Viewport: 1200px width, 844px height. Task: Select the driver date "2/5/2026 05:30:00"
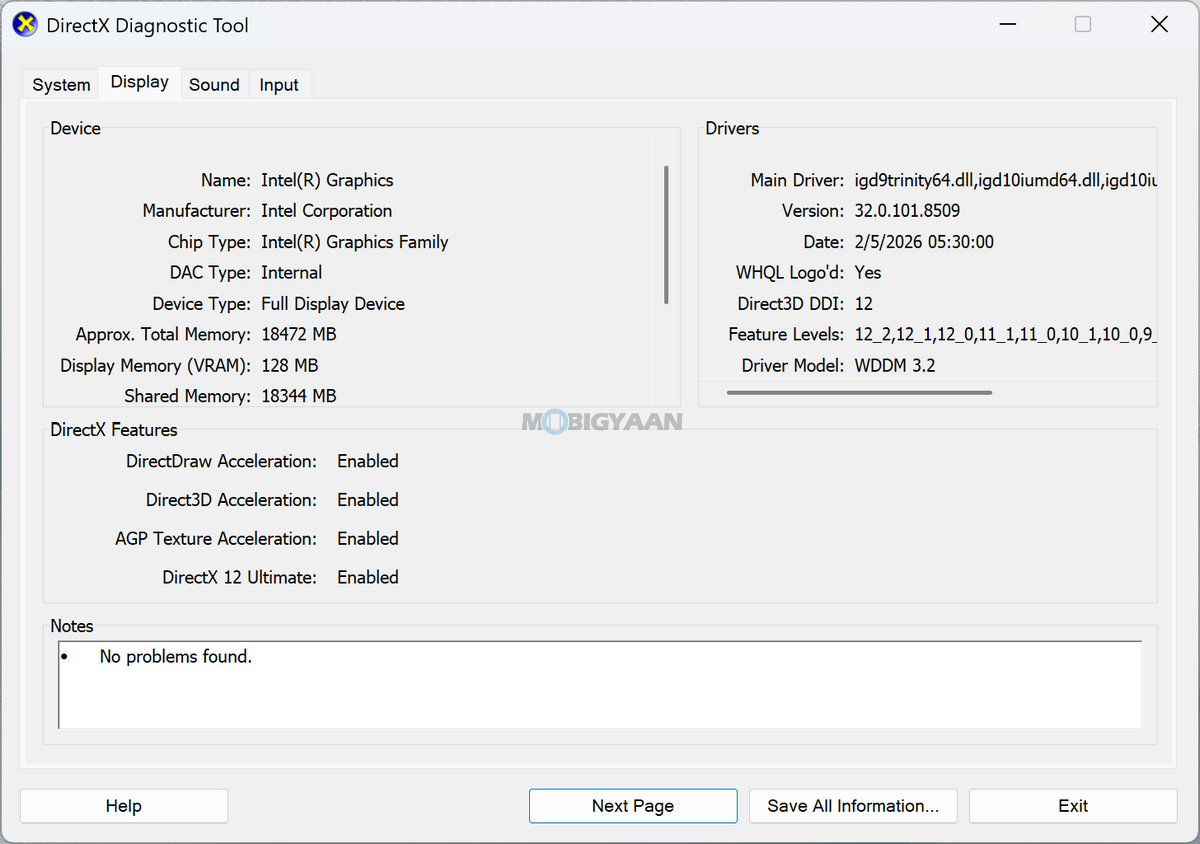click(x=924, y=242)
